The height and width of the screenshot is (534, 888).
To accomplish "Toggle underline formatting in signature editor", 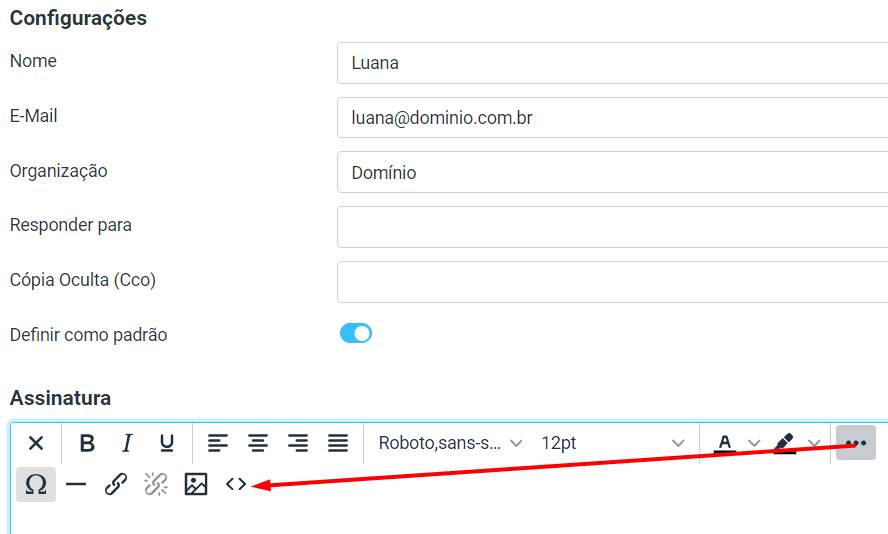I will 167,443.
